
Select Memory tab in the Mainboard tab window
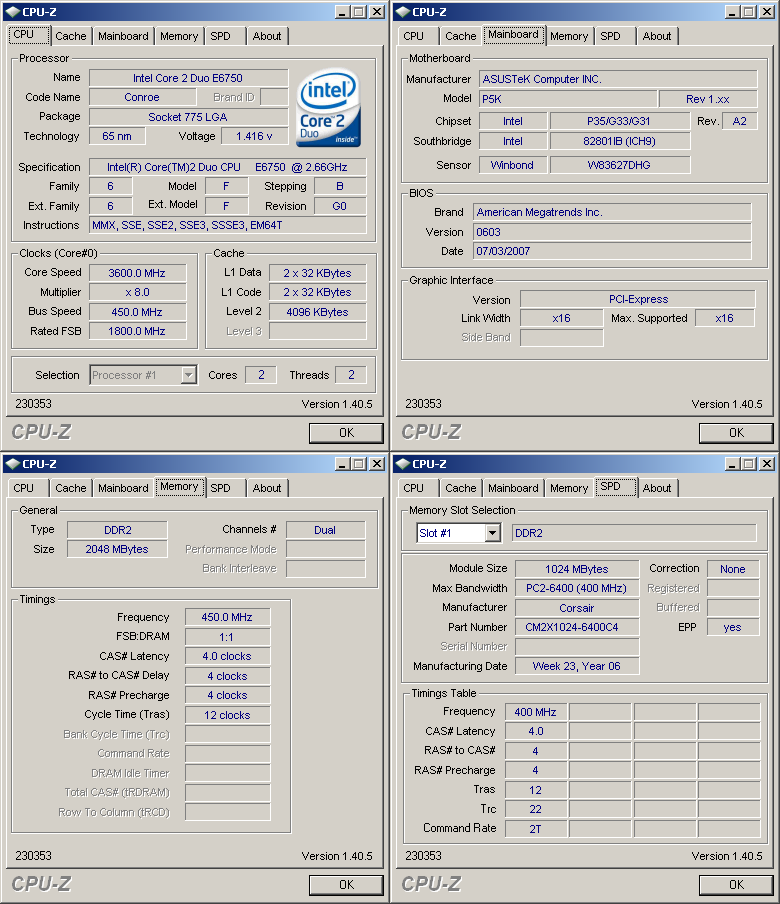pyautogui.click(x=568, y=36)
